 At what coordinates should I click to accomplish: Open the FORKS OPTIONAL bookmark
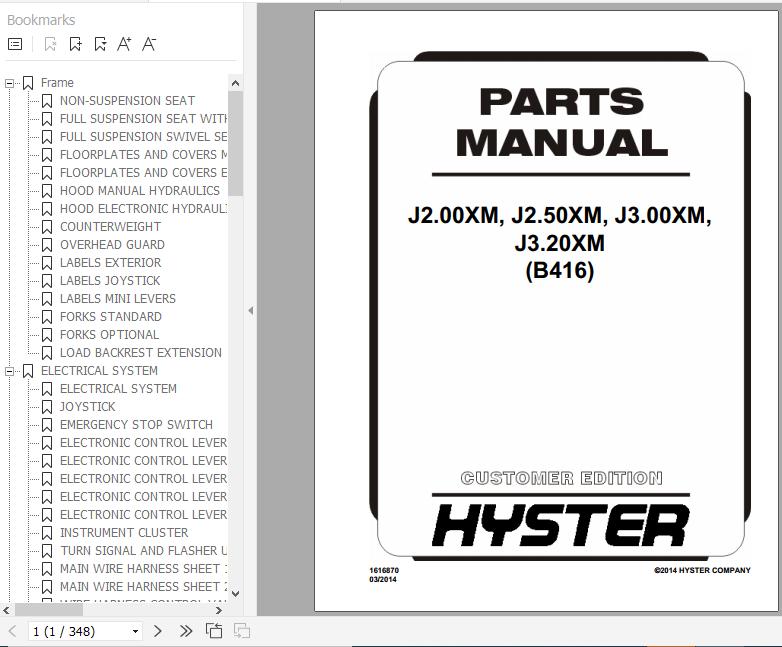109,334
